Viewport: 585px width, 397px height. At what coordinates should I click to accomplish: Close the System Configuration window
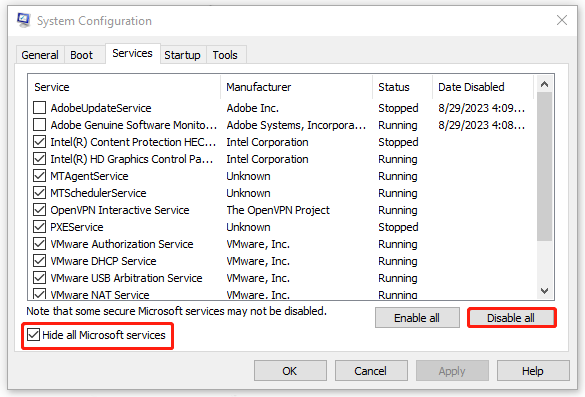[x=562, y=20]
